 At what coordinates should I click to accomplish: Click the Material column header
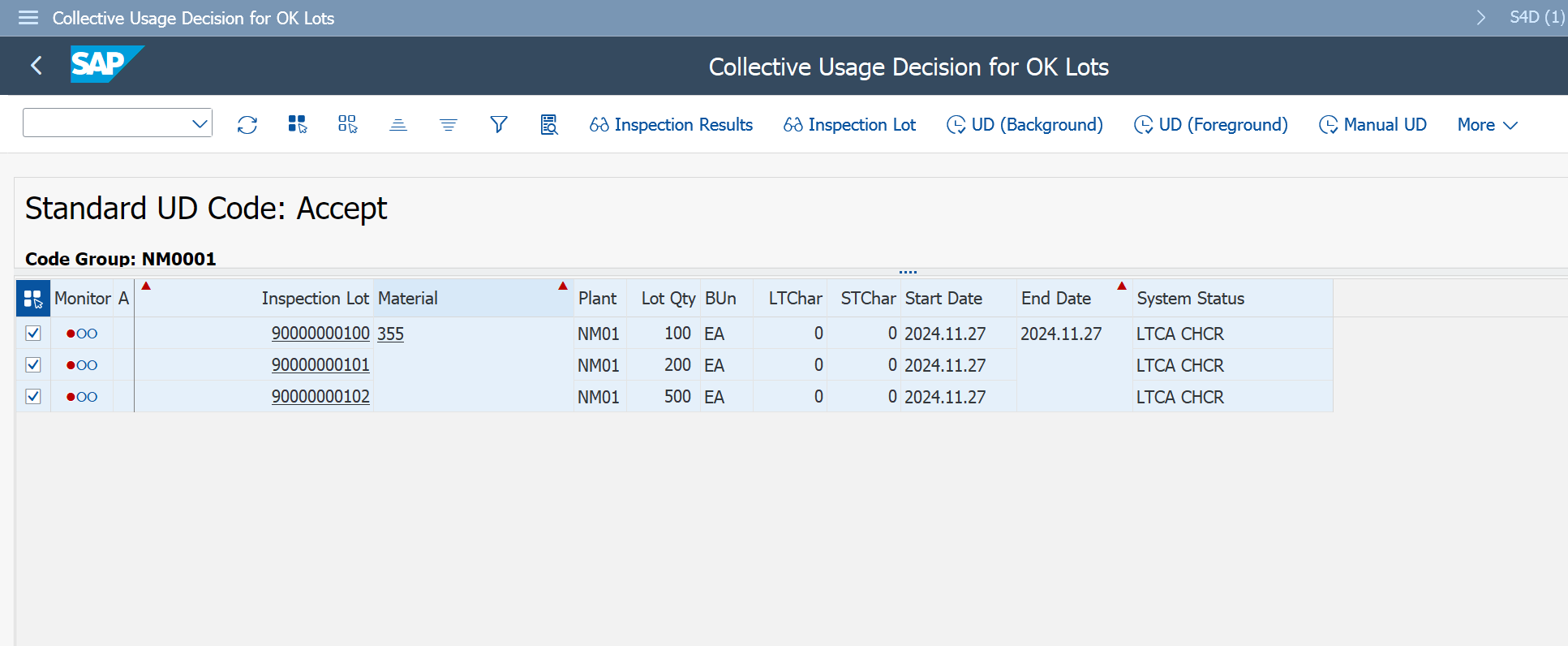473,299
